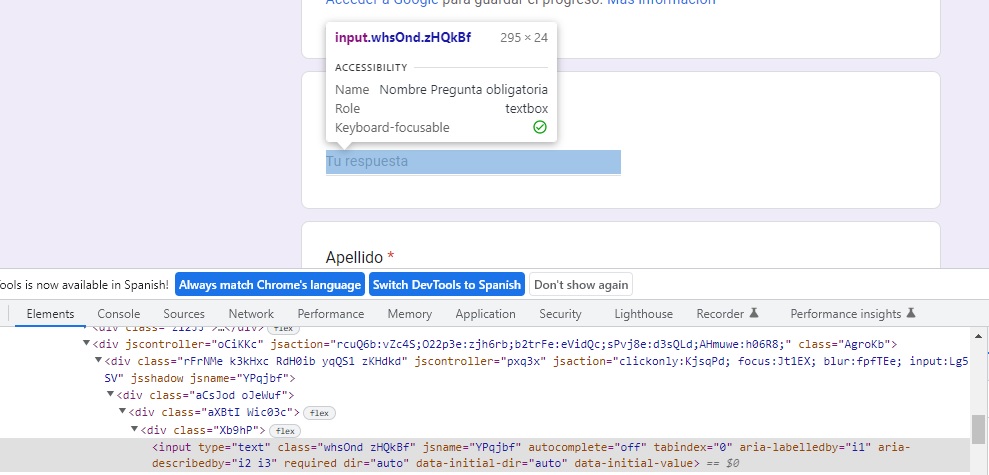
Task: Go to the Application tab
Action: tap(485, 314)
